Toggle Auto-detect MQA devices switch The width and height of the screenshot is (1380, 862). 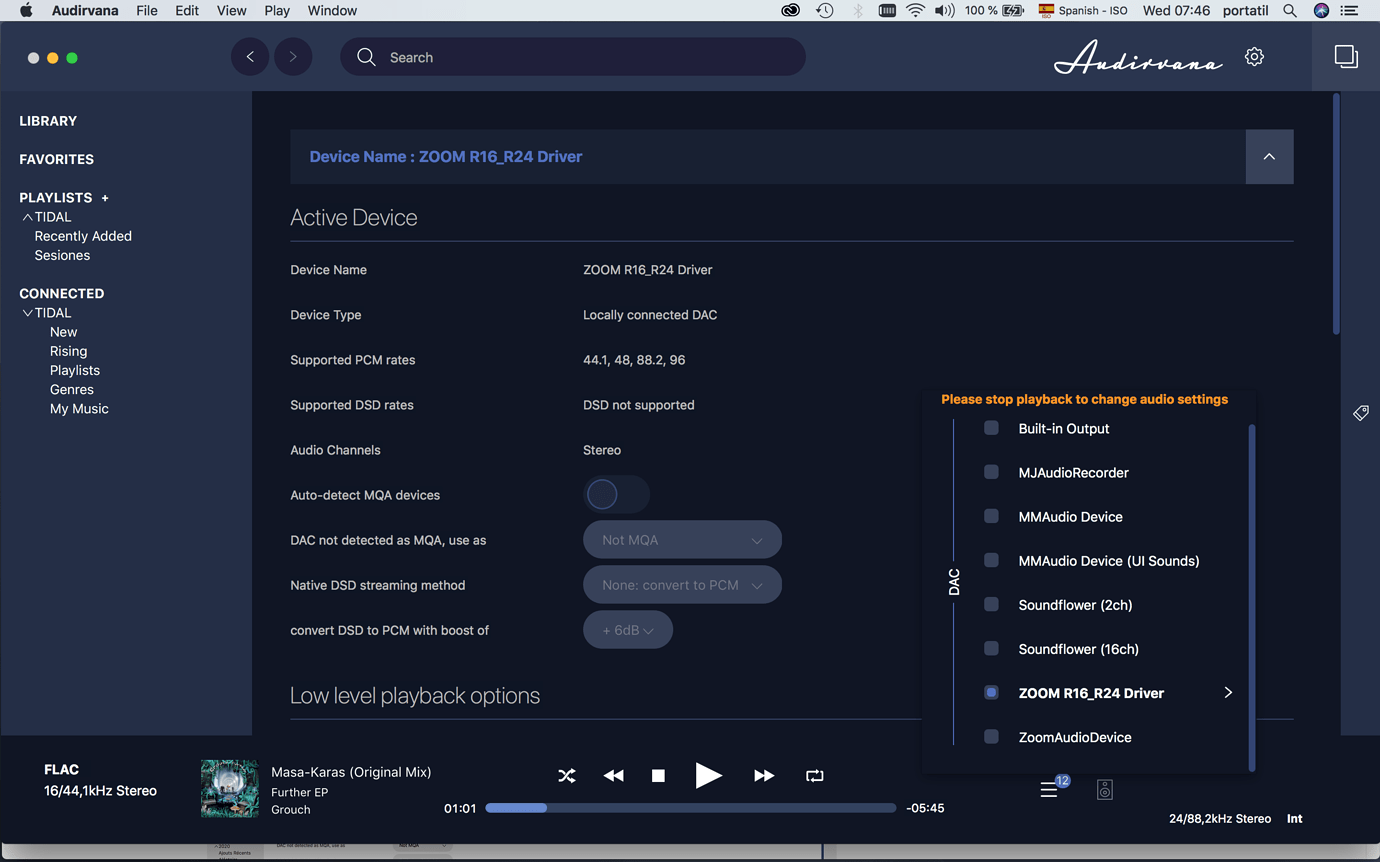click(616, 494)
